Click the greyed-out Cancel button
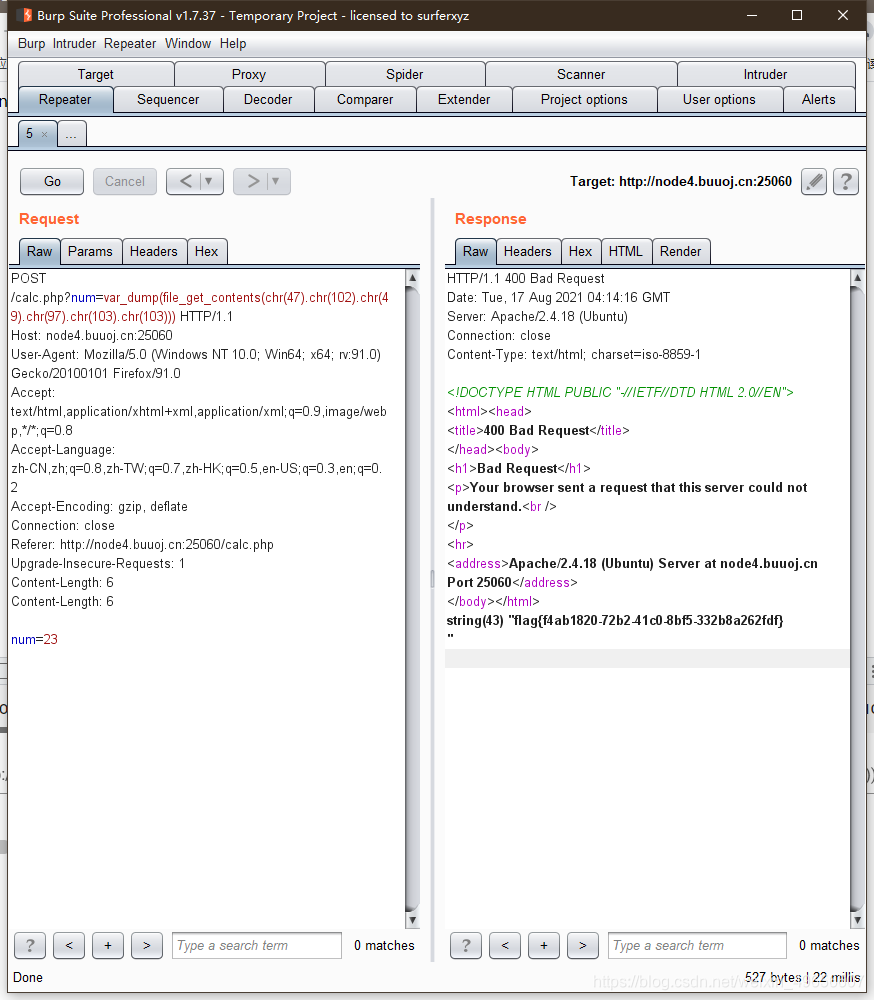Screen dimensions: 874x1000 click(124, 182)
